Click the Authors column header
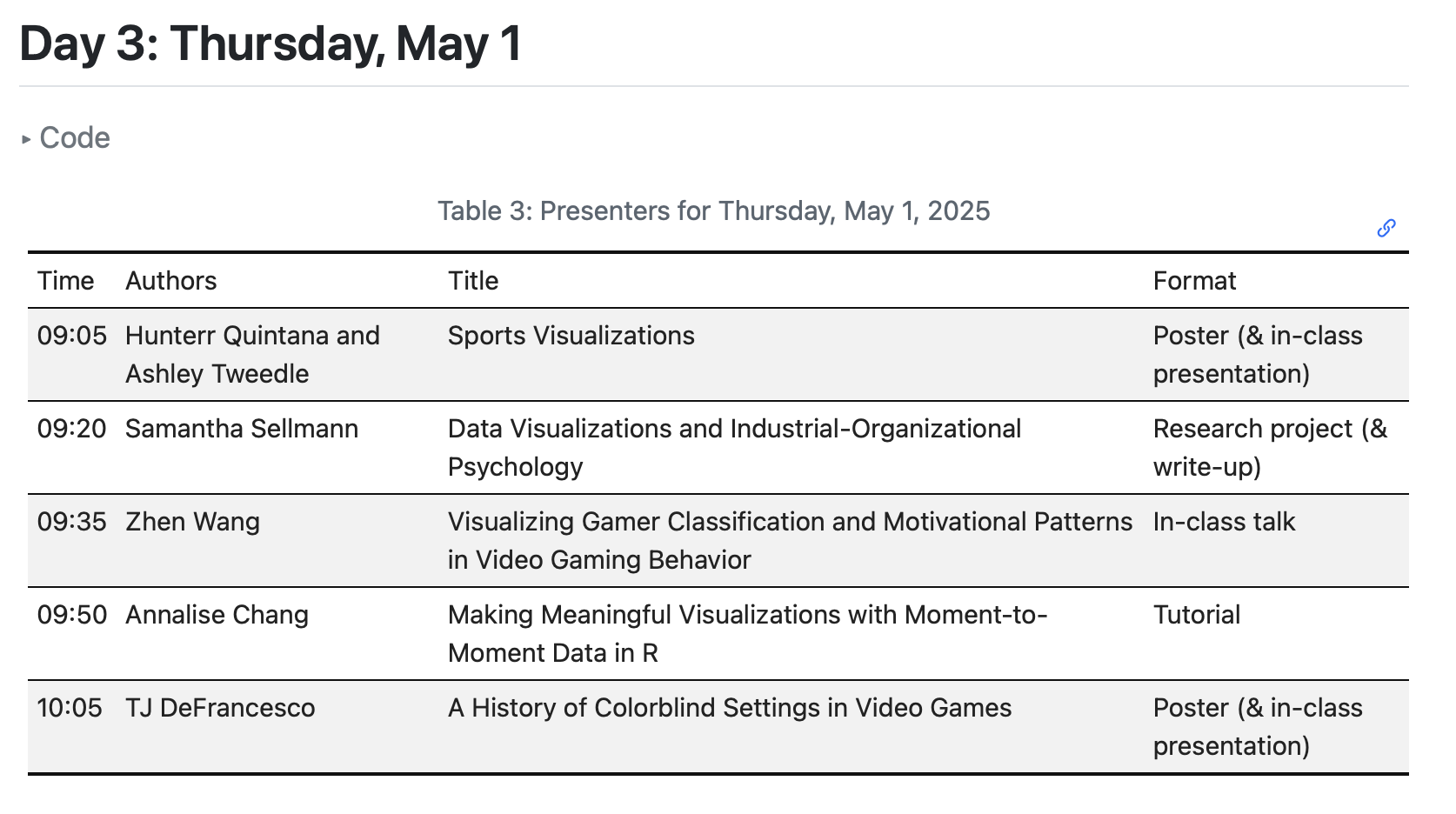The height and width of the screenshot is (814, 1456). pos(171,281)
